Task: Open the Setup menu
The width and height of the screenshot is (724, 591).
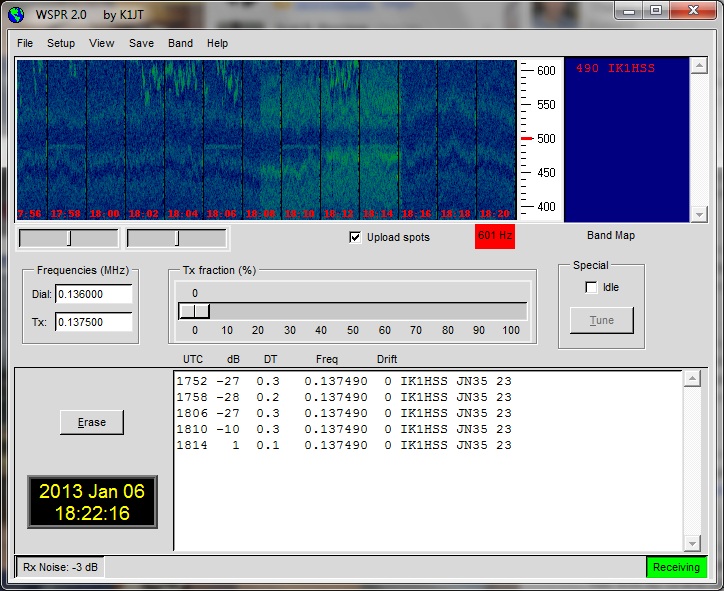Action: 61,43
